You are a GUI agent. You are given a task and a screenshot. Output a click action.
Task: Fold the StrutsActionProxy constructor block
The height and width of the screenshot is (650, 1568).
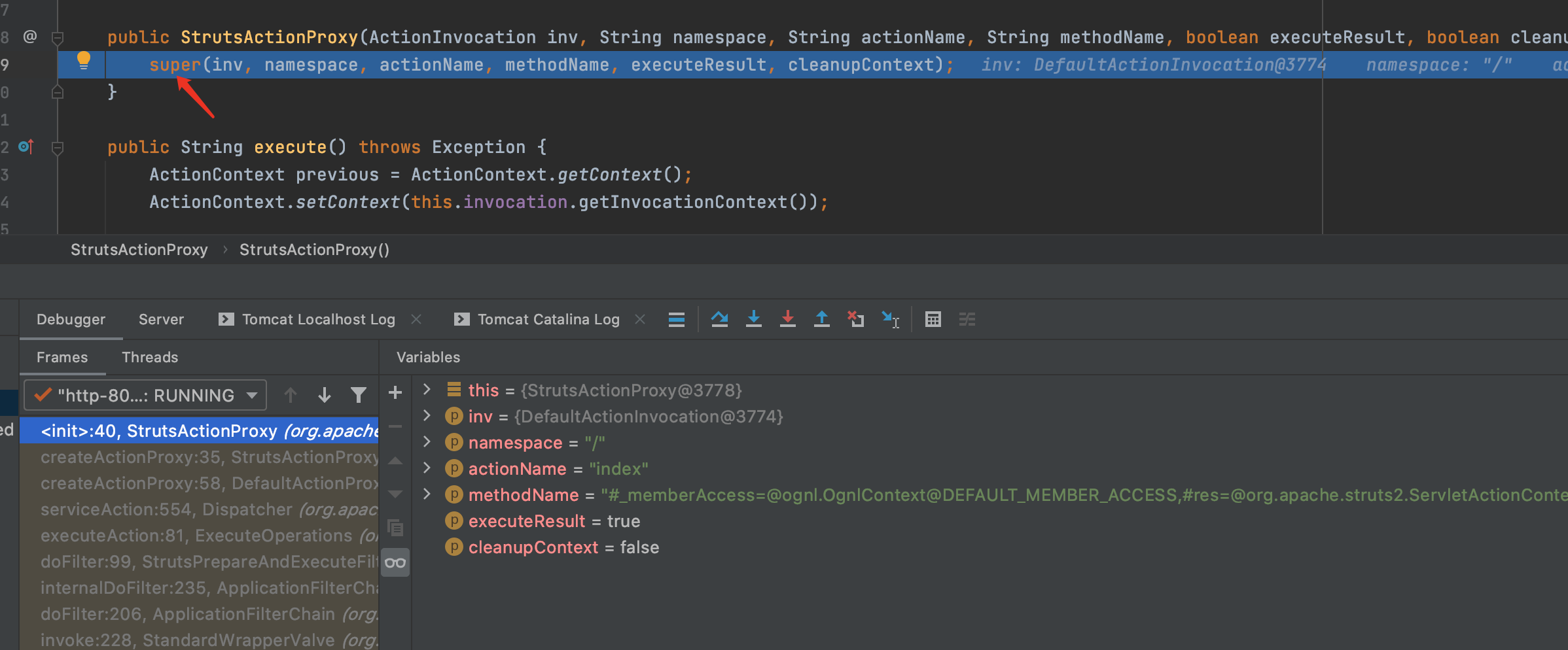tap(58, 37)
